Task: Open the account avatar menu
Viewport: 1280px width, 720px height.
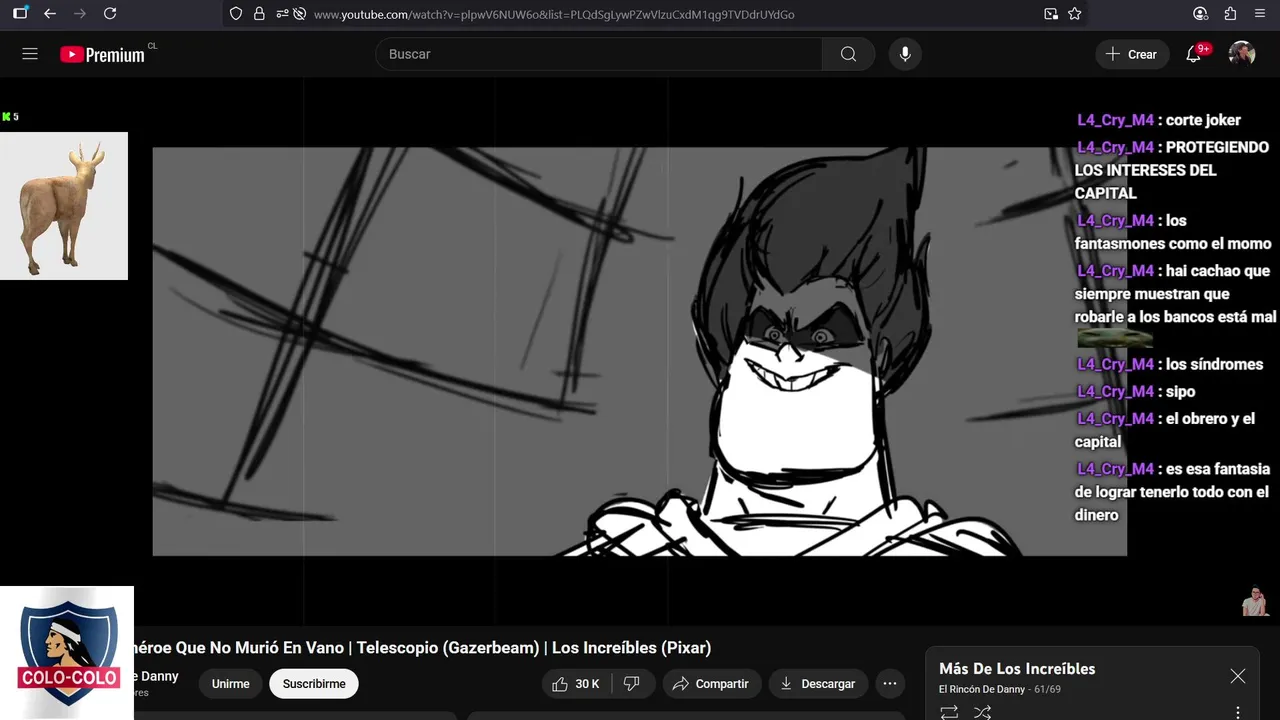Action: [x=1242, y=54]
